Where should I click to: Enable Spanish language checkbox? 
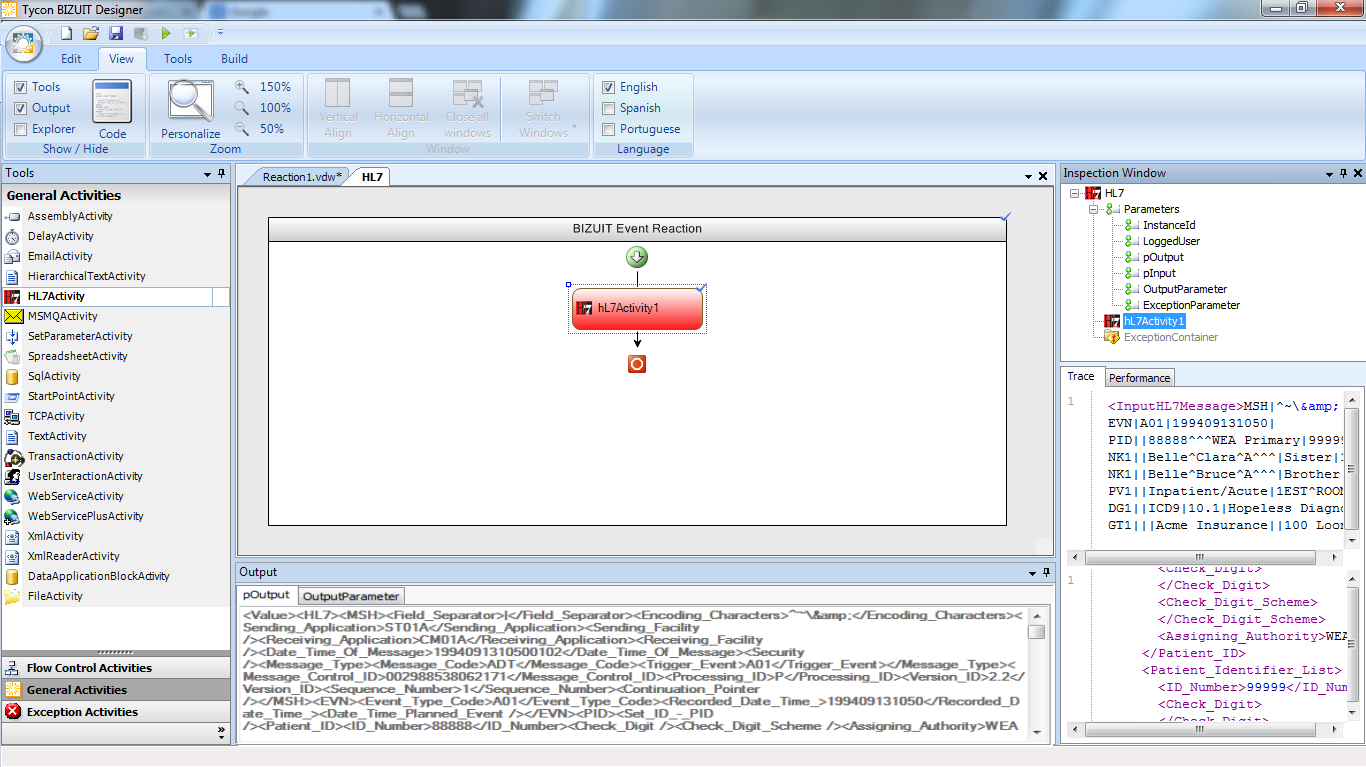pos(608,108)
